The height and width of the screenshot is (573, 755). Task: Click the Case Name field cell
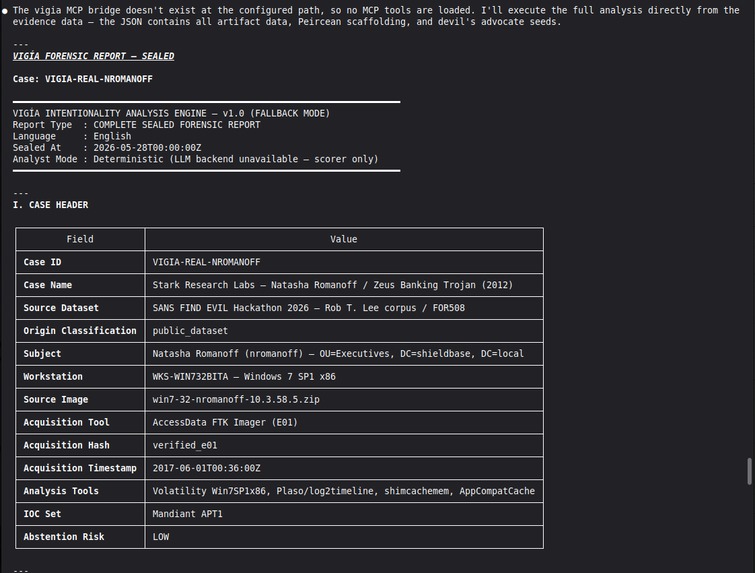click(80, 285)
